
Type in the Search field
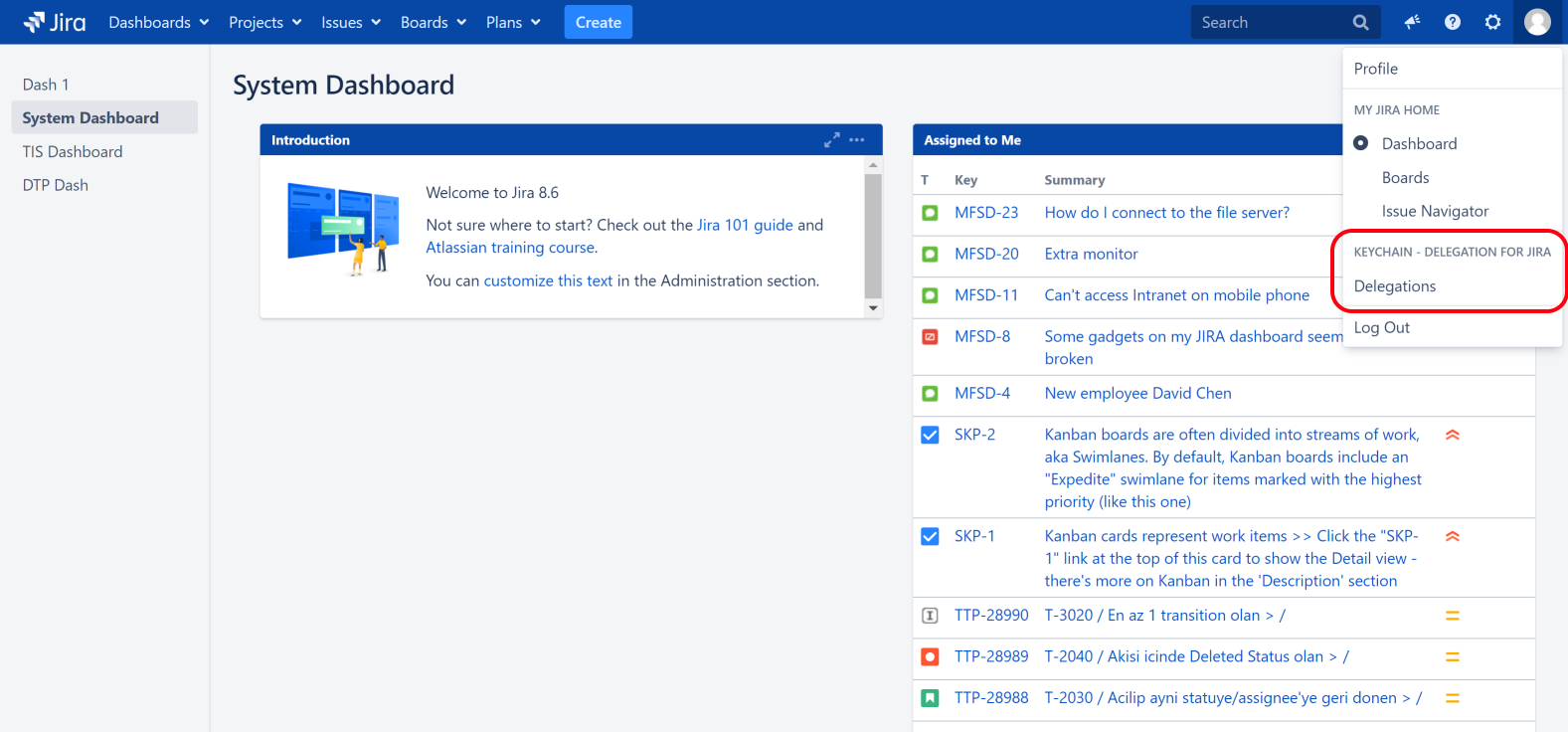(x=1268, y=22)
